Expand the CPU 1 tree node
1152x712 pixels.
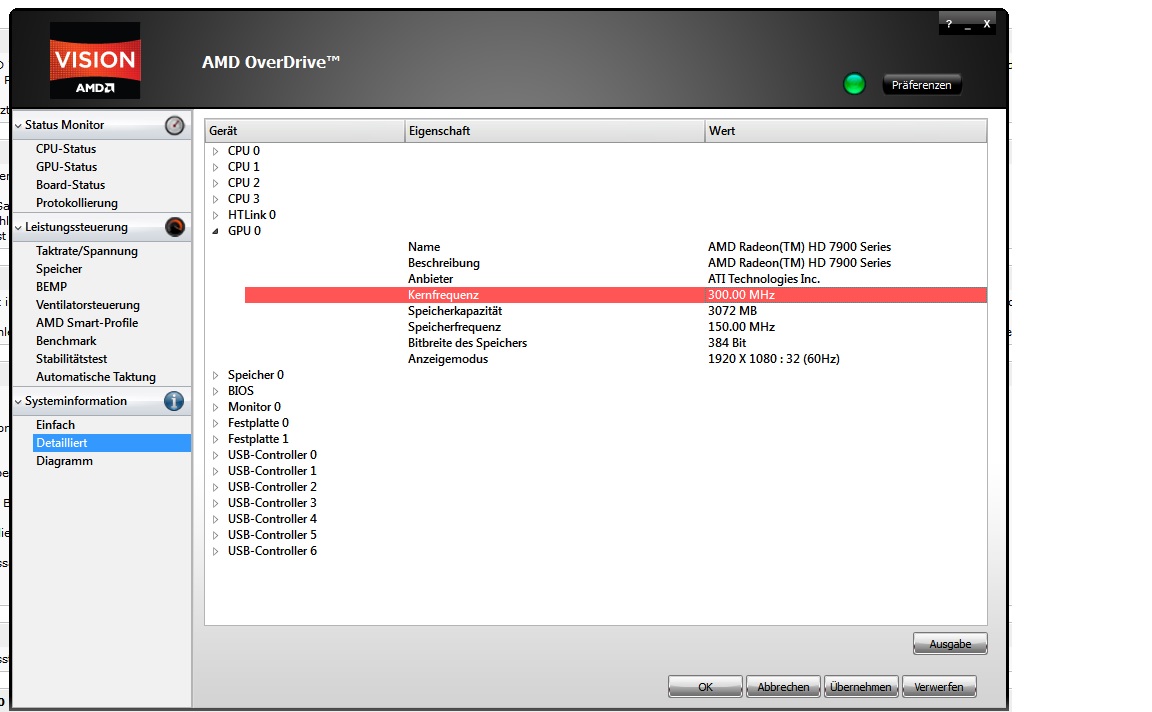pos(215,167)
